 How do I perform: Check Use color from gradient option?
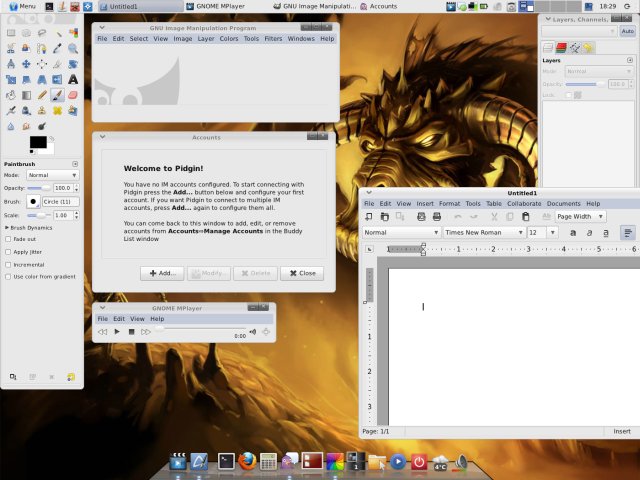8,276
